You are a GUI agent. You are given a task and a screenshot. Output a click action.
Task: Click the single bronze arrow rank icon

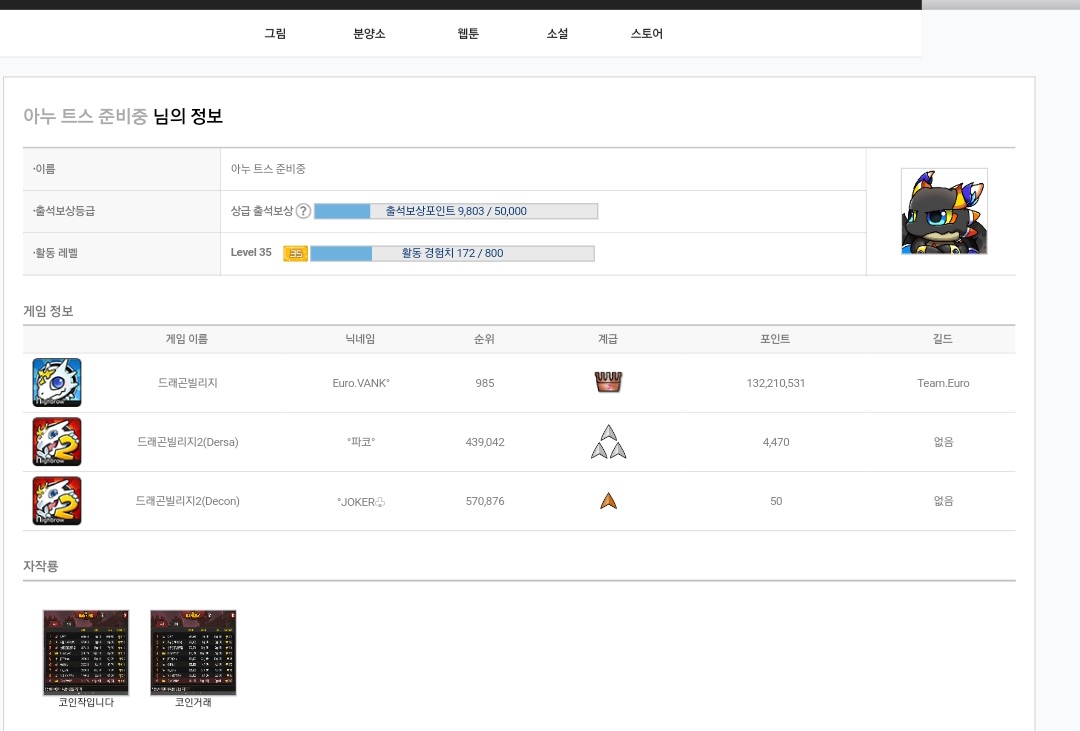click(608, 501)
